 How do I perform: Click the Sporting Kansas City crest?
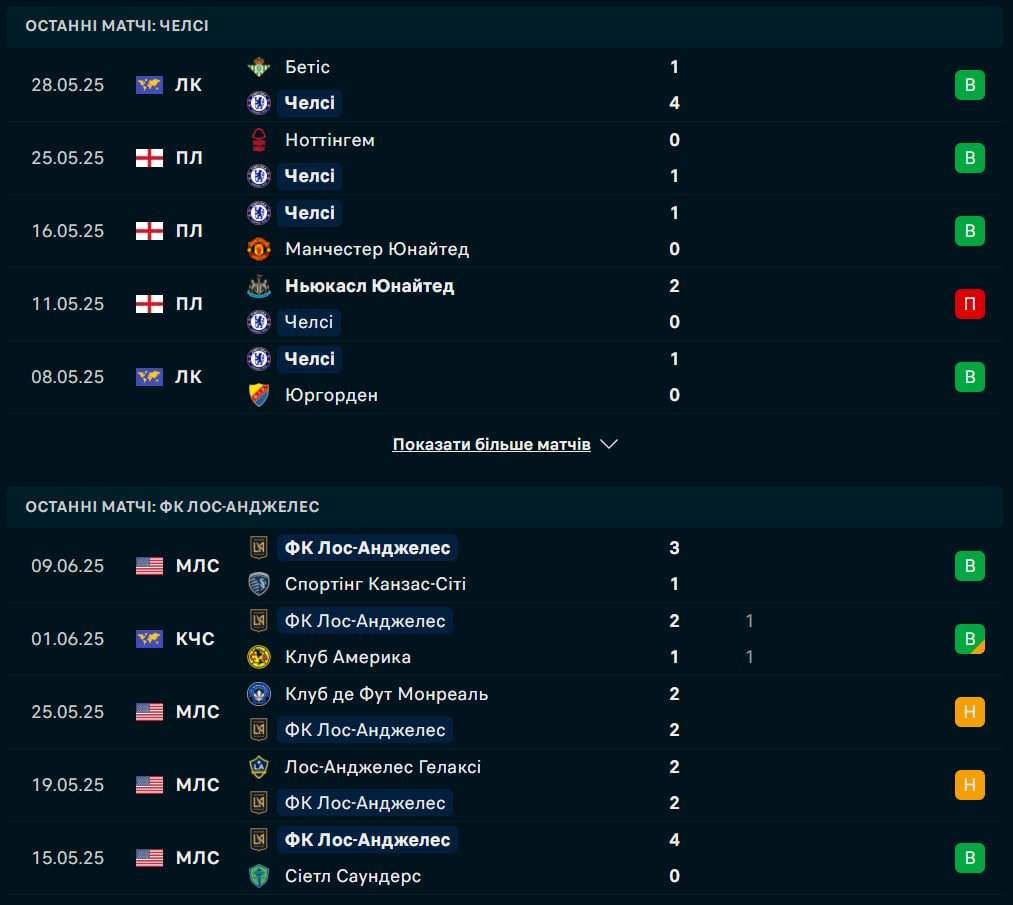[259, 584]
